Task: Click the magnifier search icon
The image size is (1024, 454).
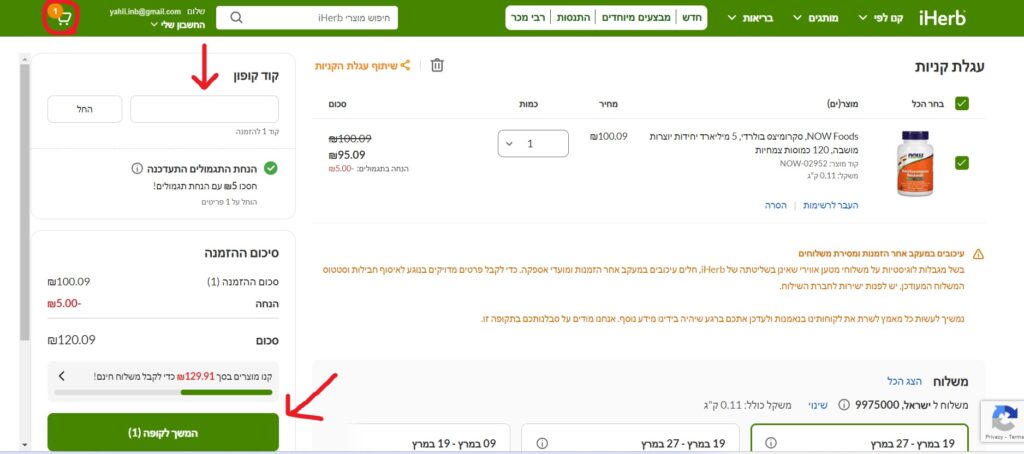Action: (235, 18)
